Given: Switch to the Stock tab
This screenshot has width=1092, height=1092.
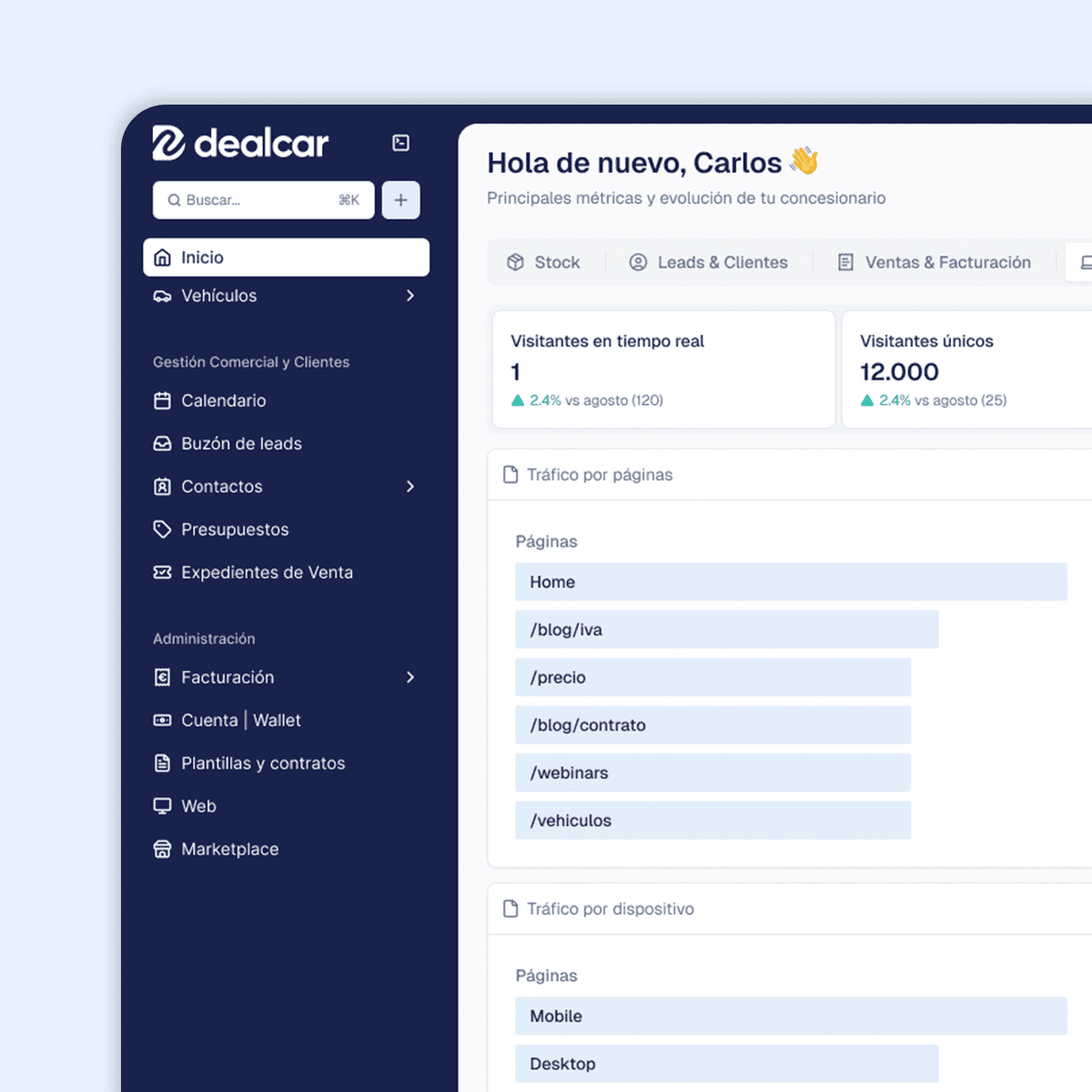Looking at the screenshot, I should pos(544,262).
